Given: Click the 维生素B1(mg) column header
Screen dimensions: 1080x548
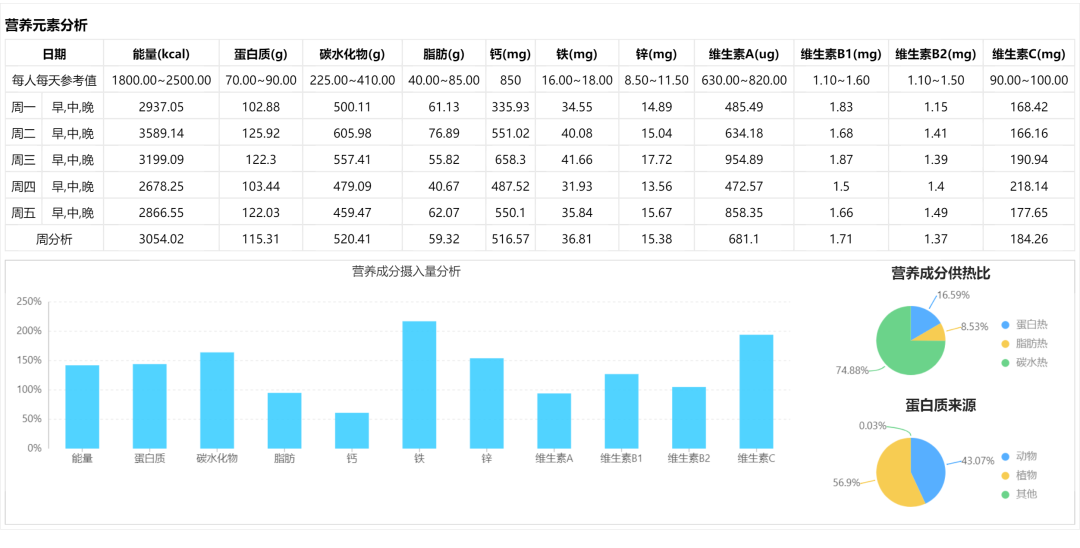Looking at the screenshot, I should (841, 54).
